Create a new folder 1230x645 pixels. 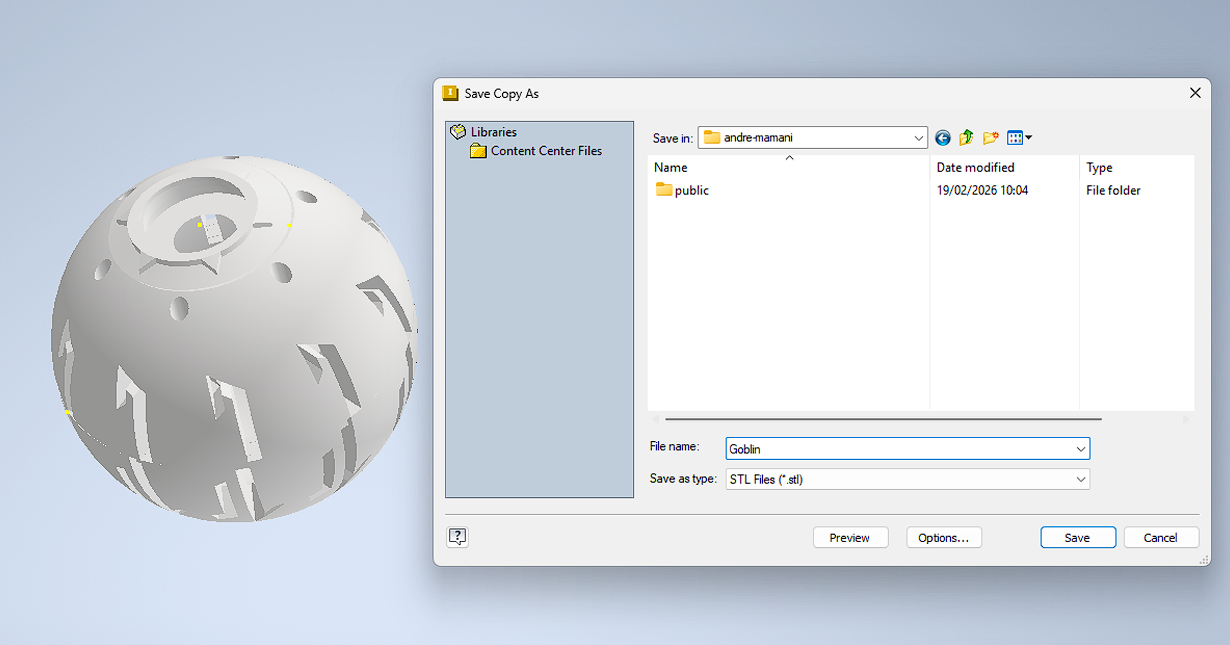(x=991, y=138)
